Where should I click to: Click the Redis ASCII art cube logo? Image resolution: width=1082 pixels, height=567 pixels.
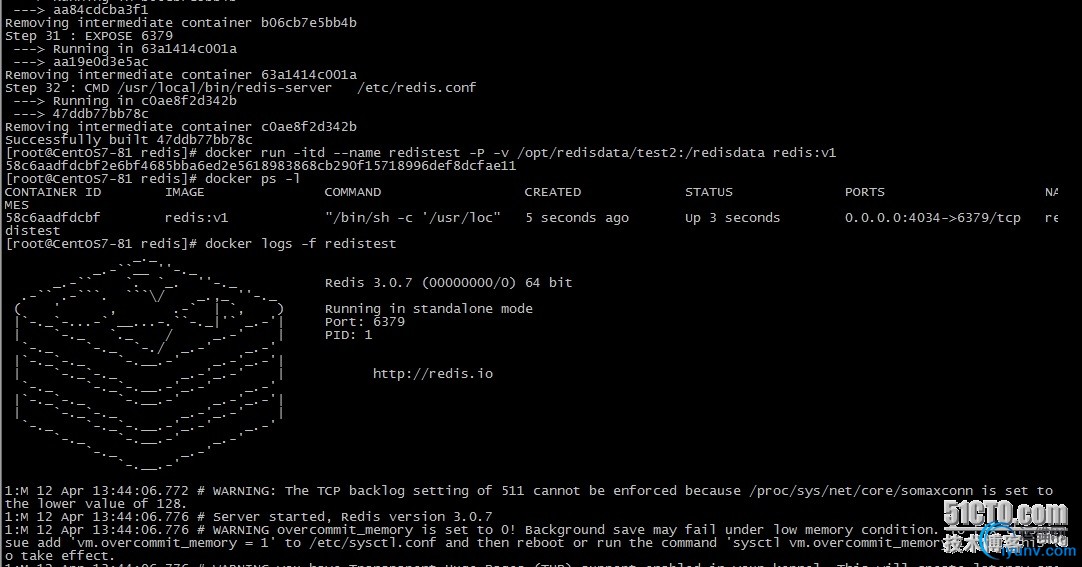click(x=148, y=364)
